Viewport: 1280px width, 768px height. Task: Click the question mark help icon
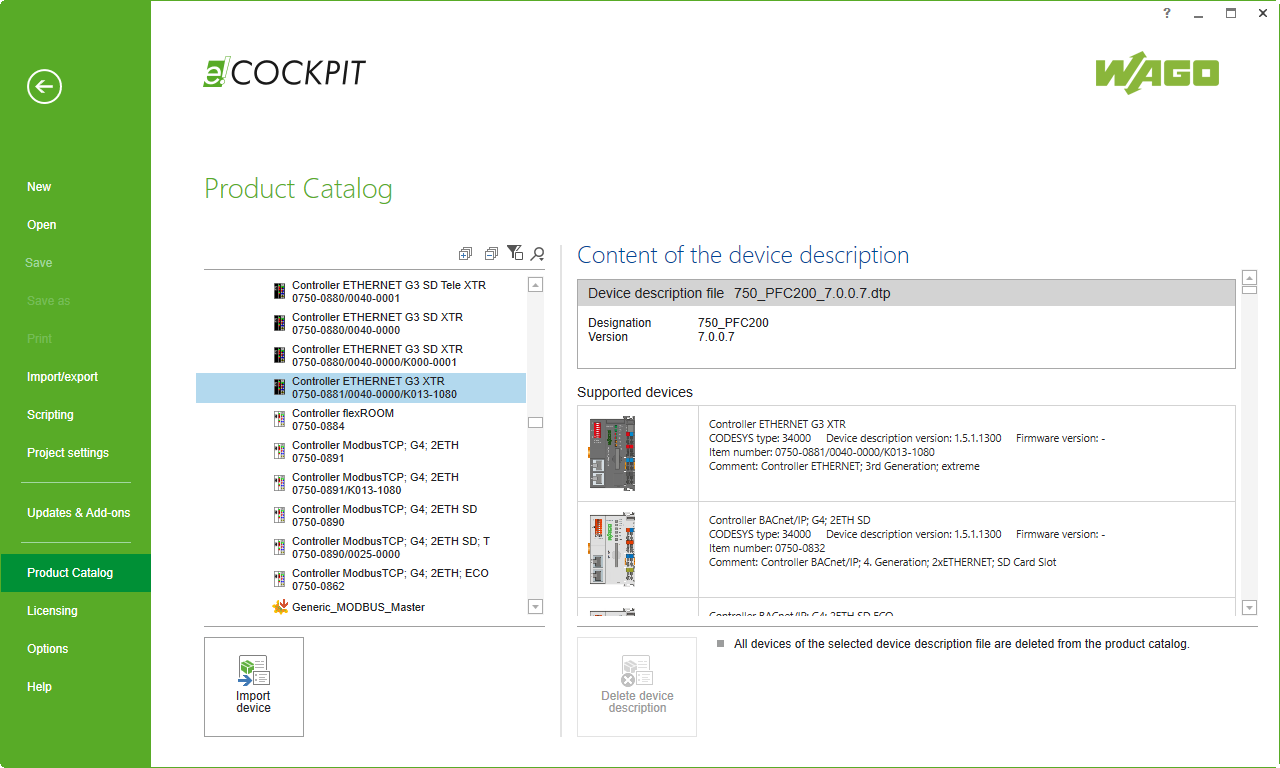pos(1167,13)
